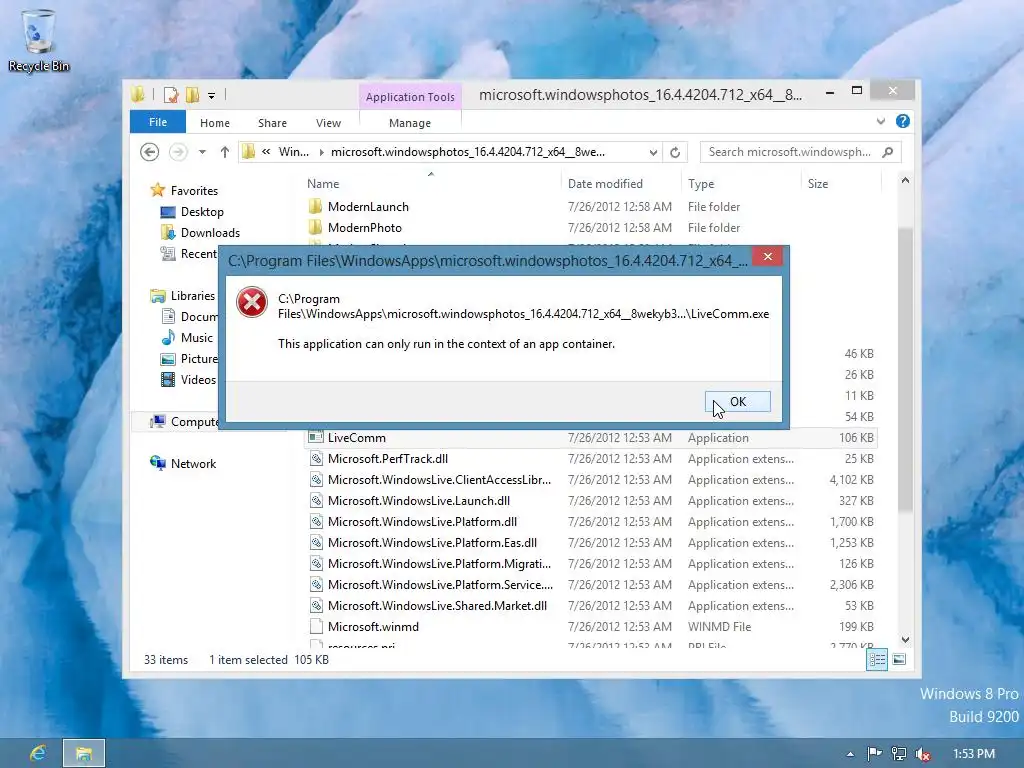Open Desktop in the navigation pane
This screenshot has width=1024, height=768.
click(202, 212)
